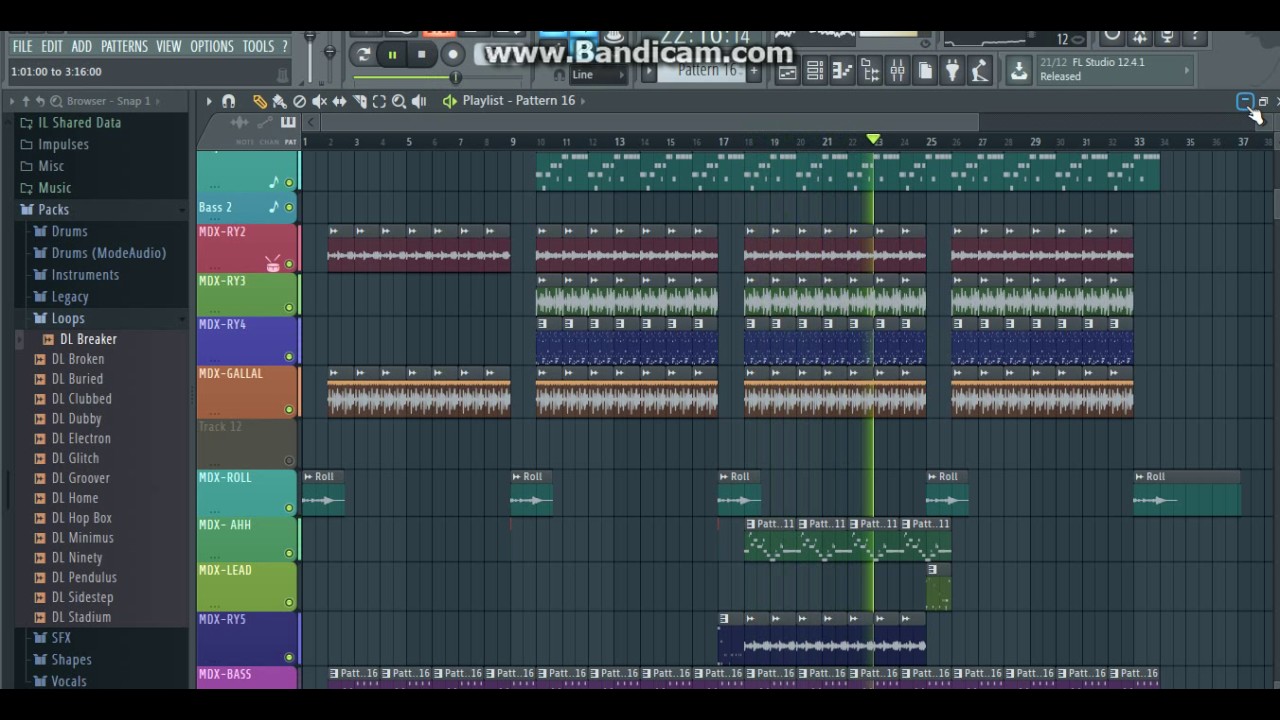
Task: Select the Mute tool in playlist toolbar
Action: click(x=319, y=101)
